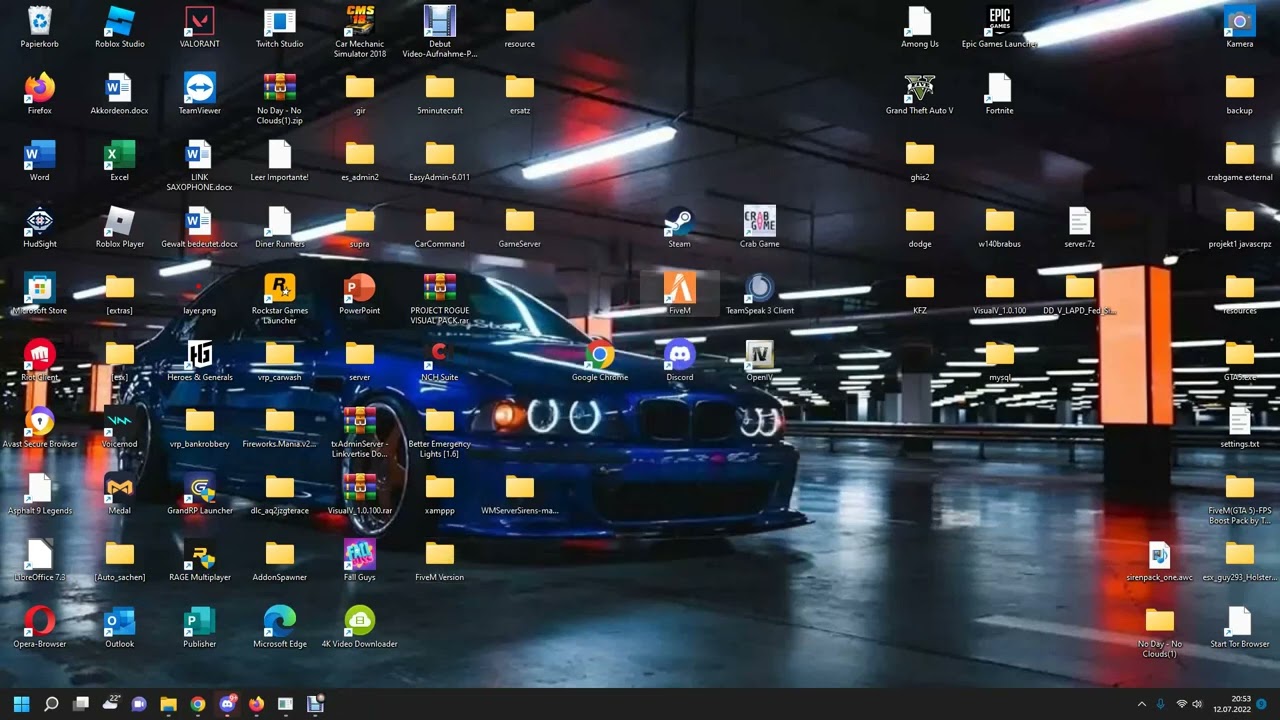Screen dimensions: 1280x720
Task: Select the server.7z archive file
Action: tap(1080, 228)
